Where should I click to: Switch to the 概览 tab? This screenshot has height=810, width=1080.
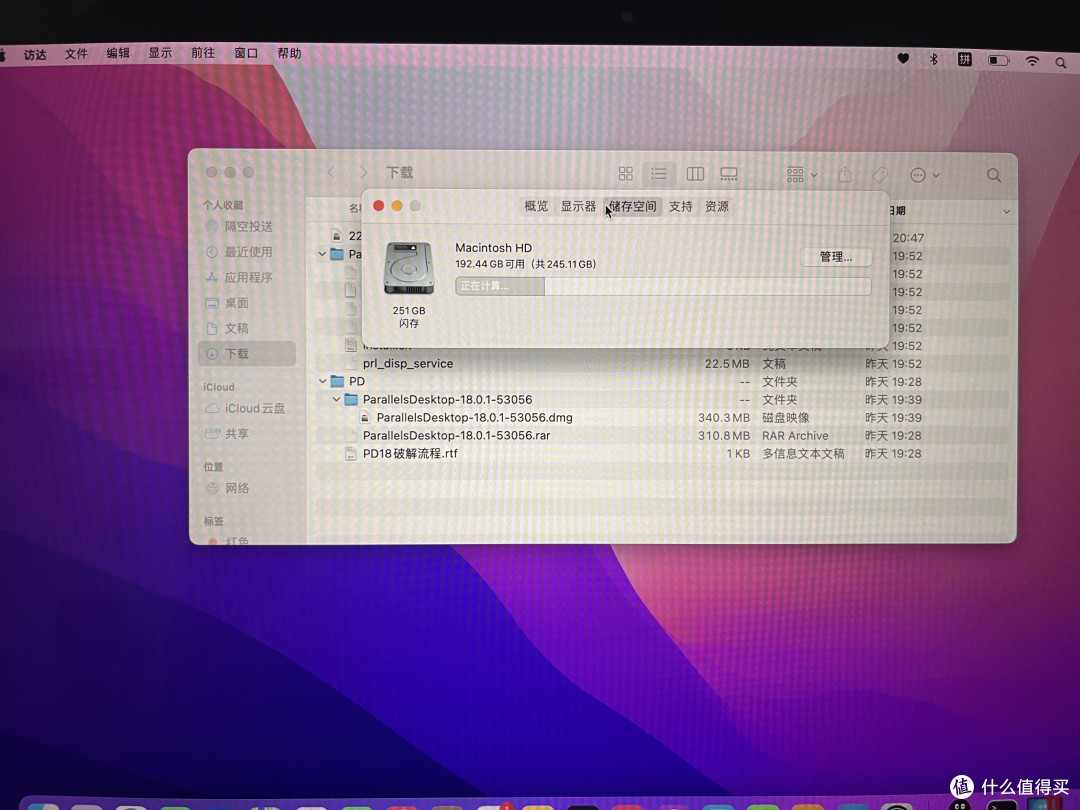pyautogui.click(x=536, y=206)
